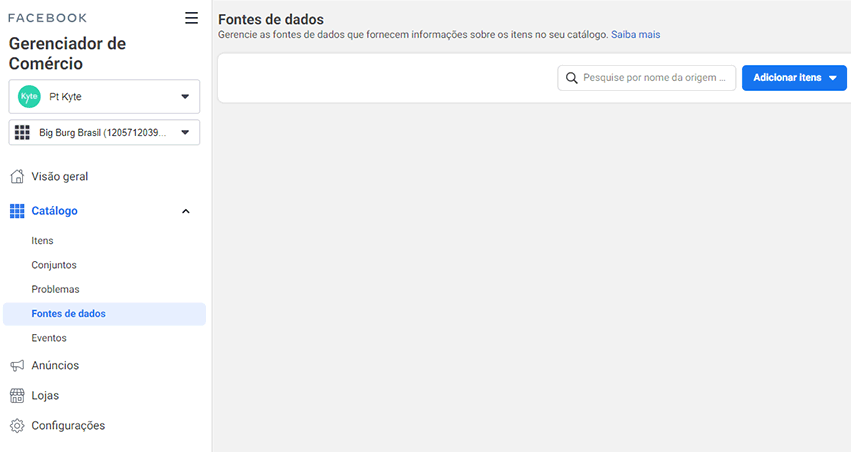Collapse the Catálogo section chevron
Screen dimensions: 851x452
click(186, 211)
